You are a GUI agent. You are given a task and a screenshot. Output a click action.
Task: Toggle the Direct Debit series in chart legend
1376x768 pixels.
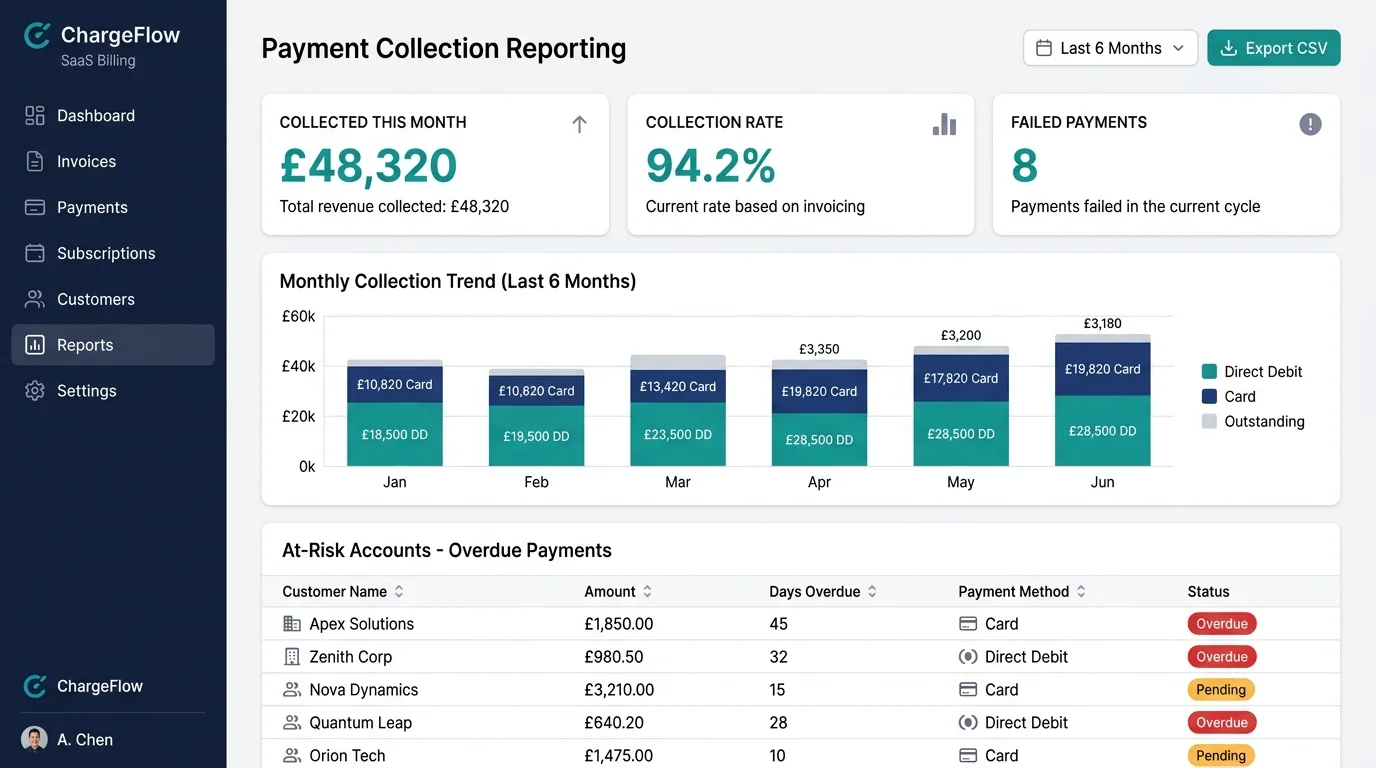(x=1251, y=371)
